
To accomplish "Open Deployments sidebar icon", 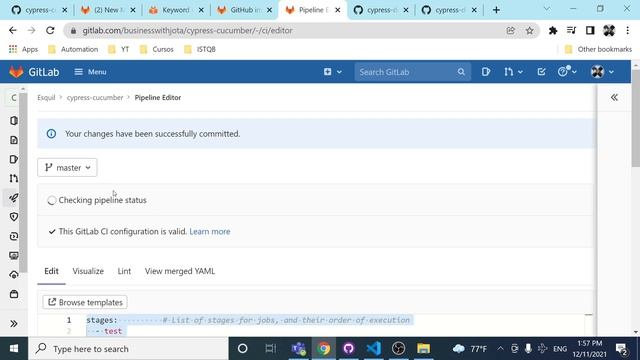I will 13,236.
